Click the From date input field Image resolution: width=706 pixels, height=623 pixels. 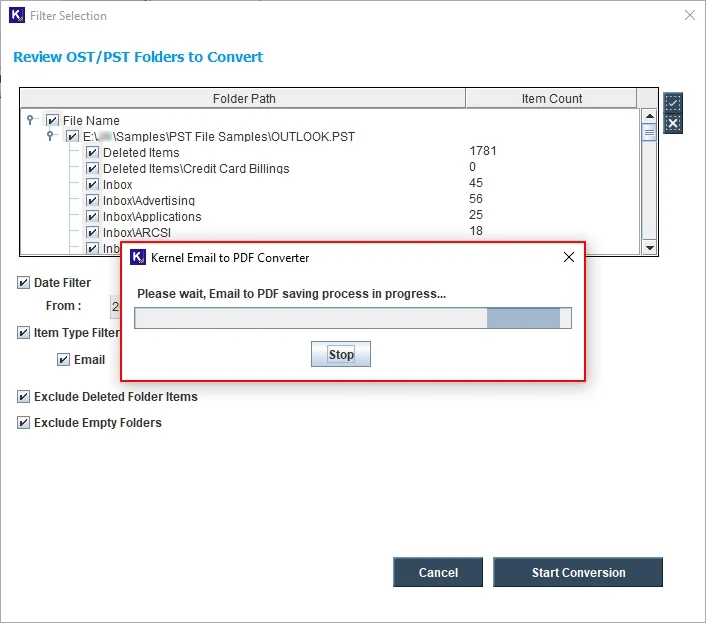115,307
